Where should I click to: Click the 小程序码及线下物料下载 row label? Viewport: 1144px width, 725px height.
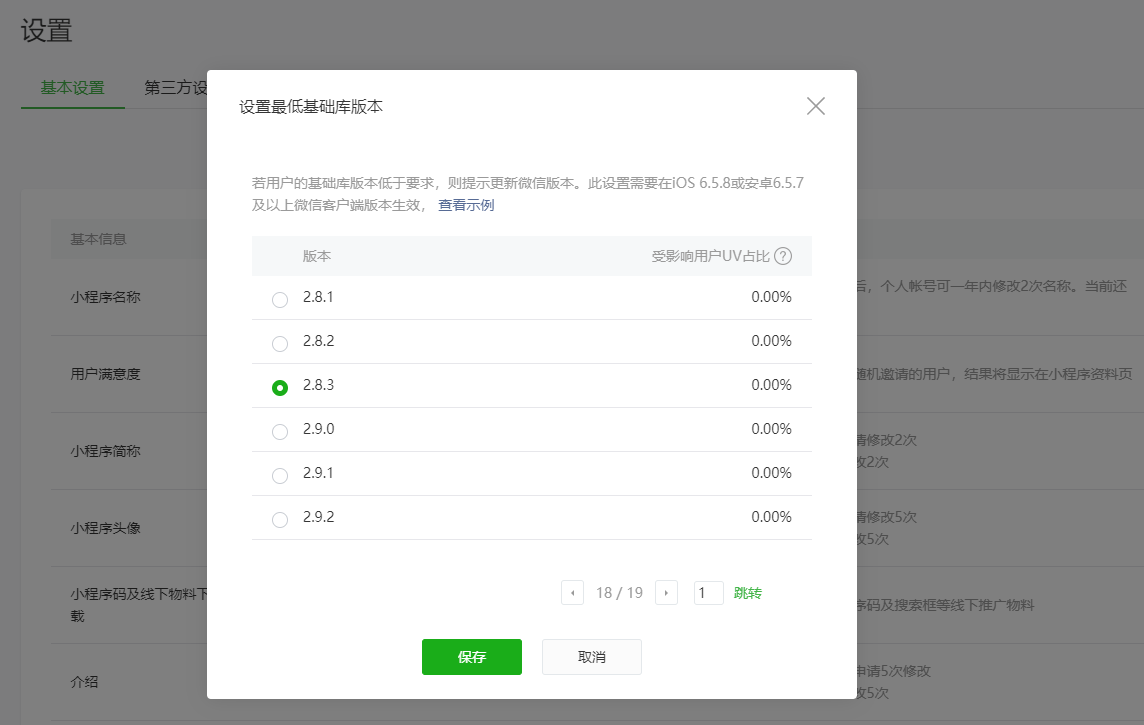139,605
